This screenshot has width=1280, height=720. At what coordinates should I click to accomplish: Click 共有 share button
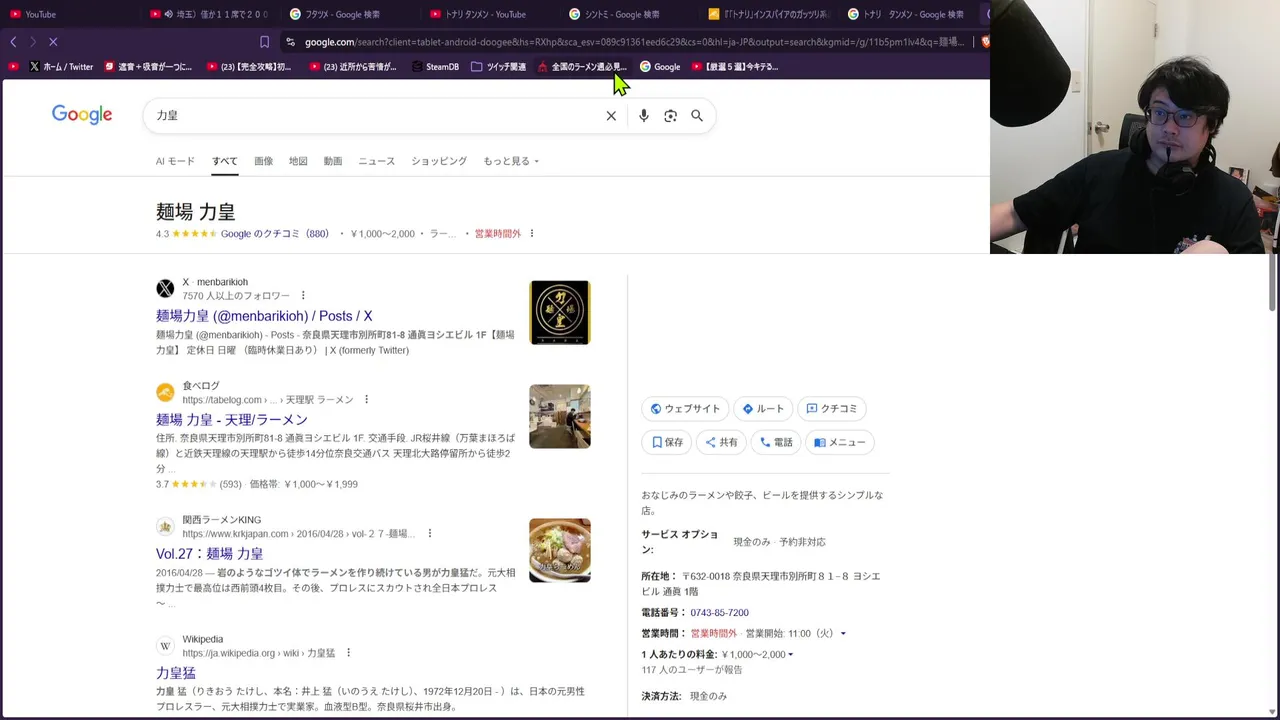721,442
